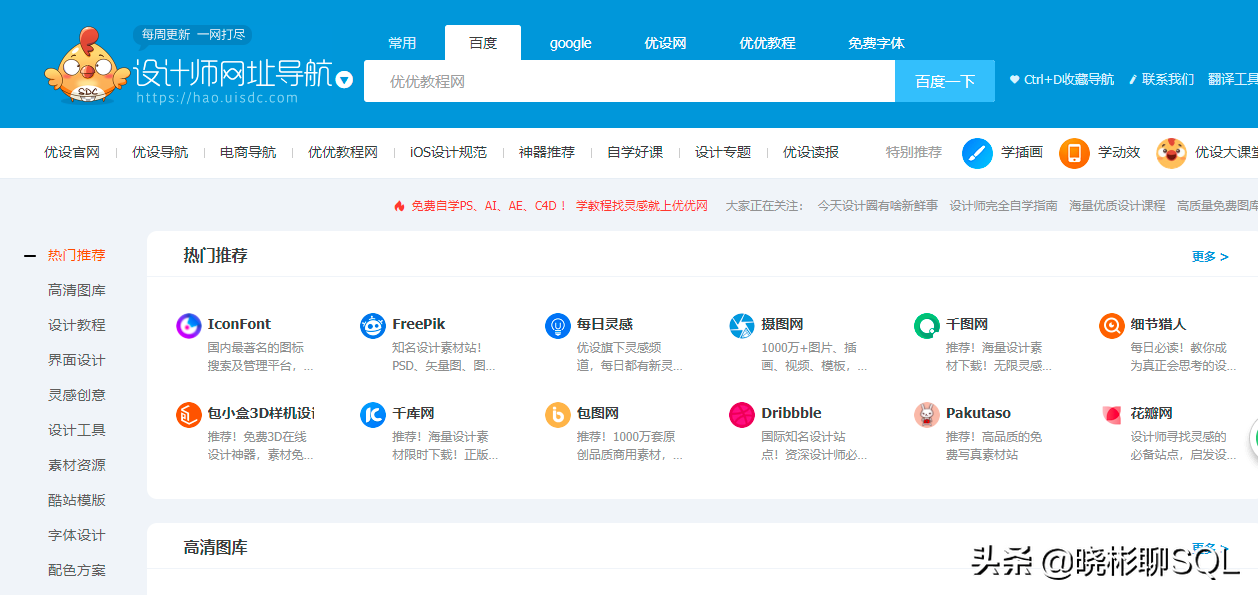Select 配色方案 in left sidebar
The height and width of the screenshot is (595, 1258).
[76, 571]
